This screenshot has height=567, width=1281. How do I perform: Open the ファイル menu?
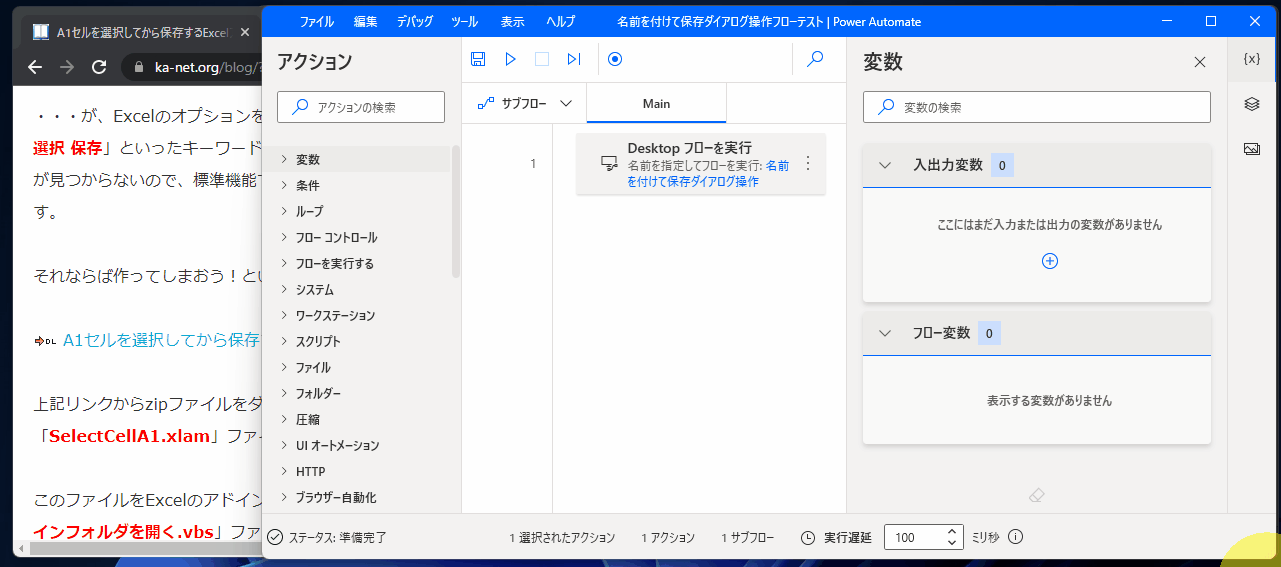pos(317,21)
